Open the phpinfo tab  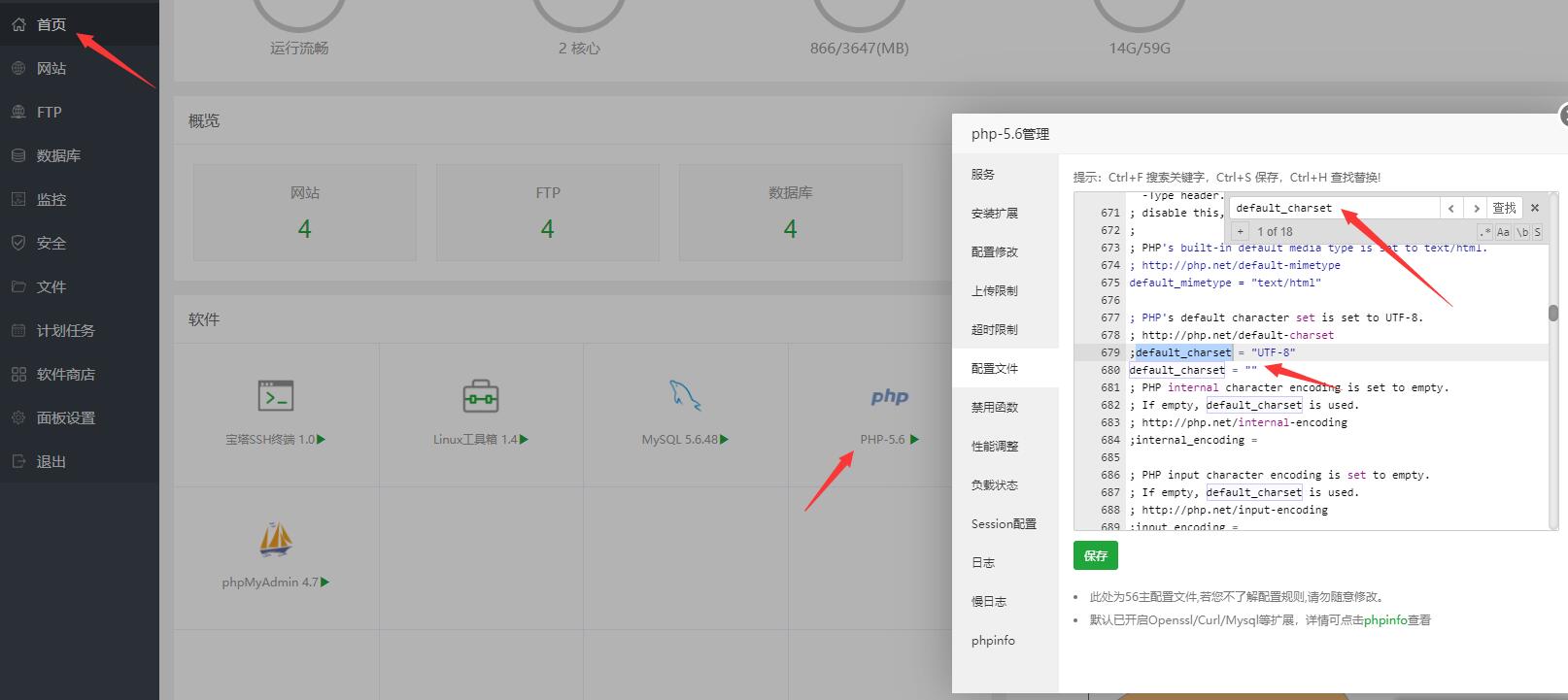pyautogui.click(x=1006, y=641)
